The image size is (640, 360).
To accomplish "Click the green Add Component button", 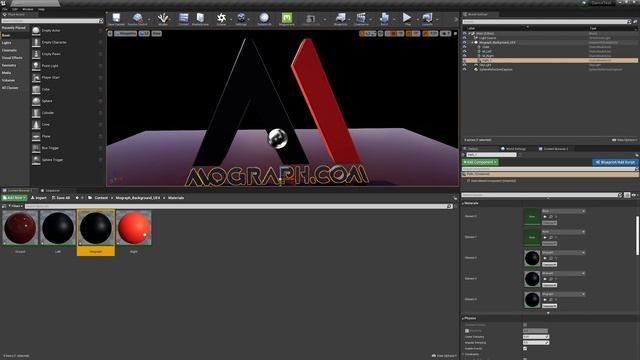I will (x=480, y=162).
